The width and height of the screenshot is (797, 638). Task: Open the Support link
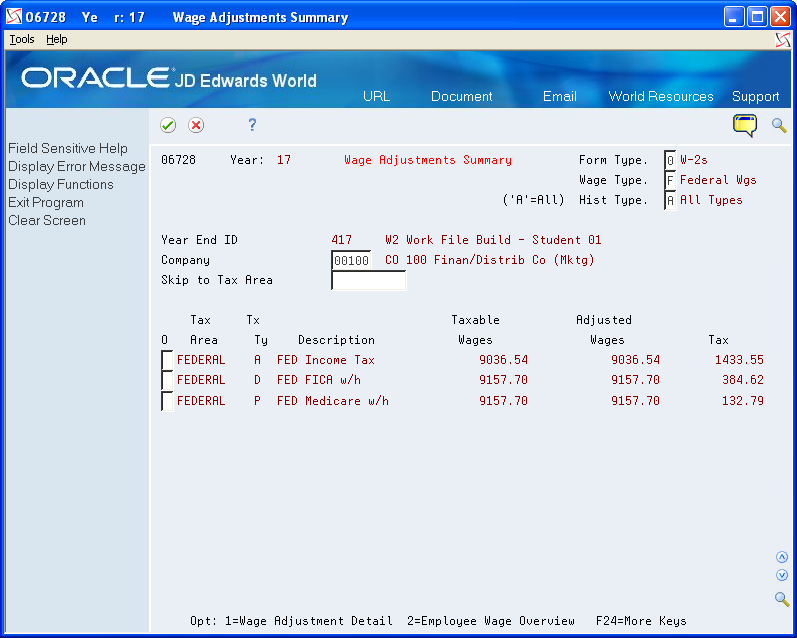click(x=755, y=96)
